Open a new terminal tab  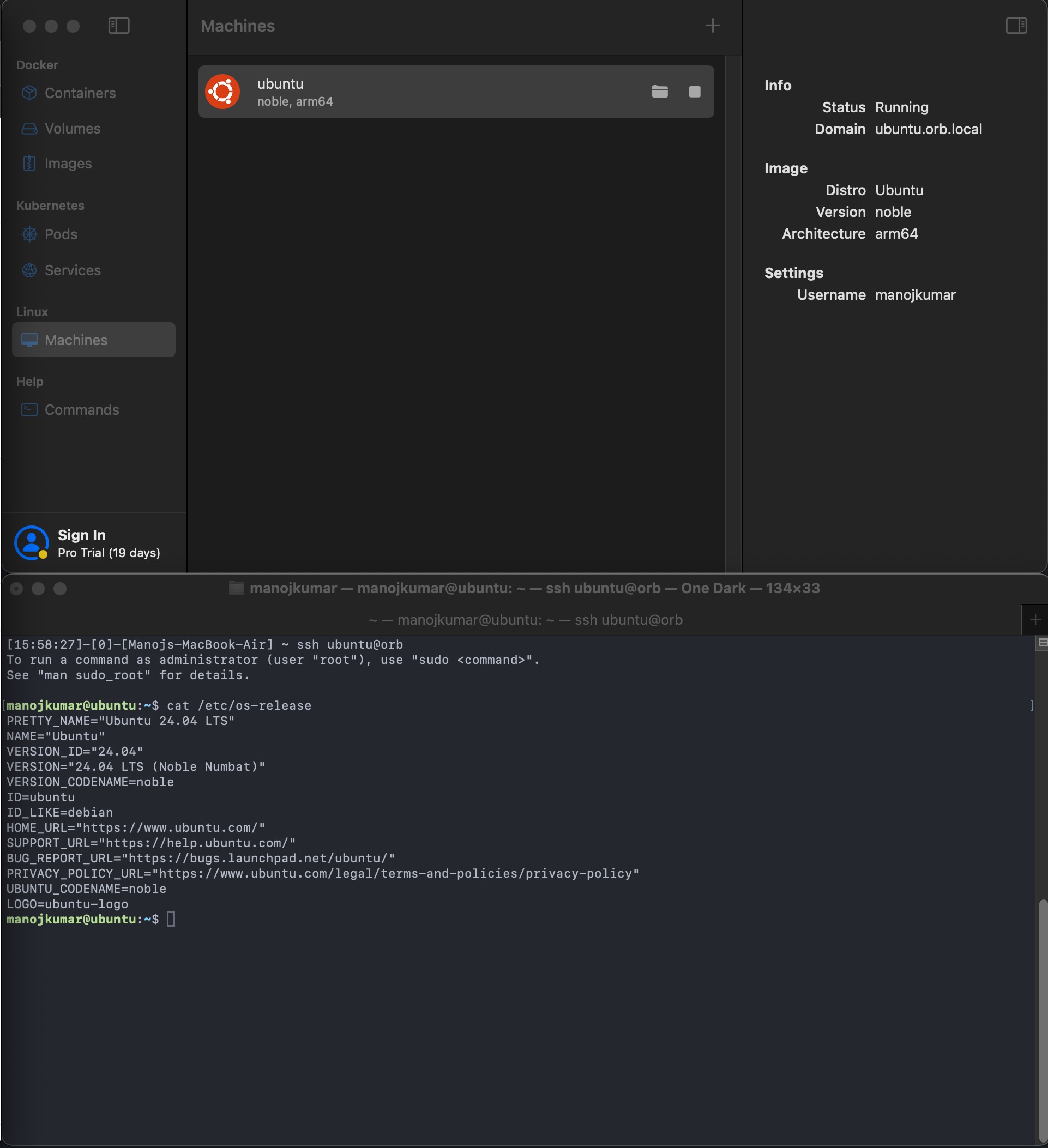(1035, 620)
